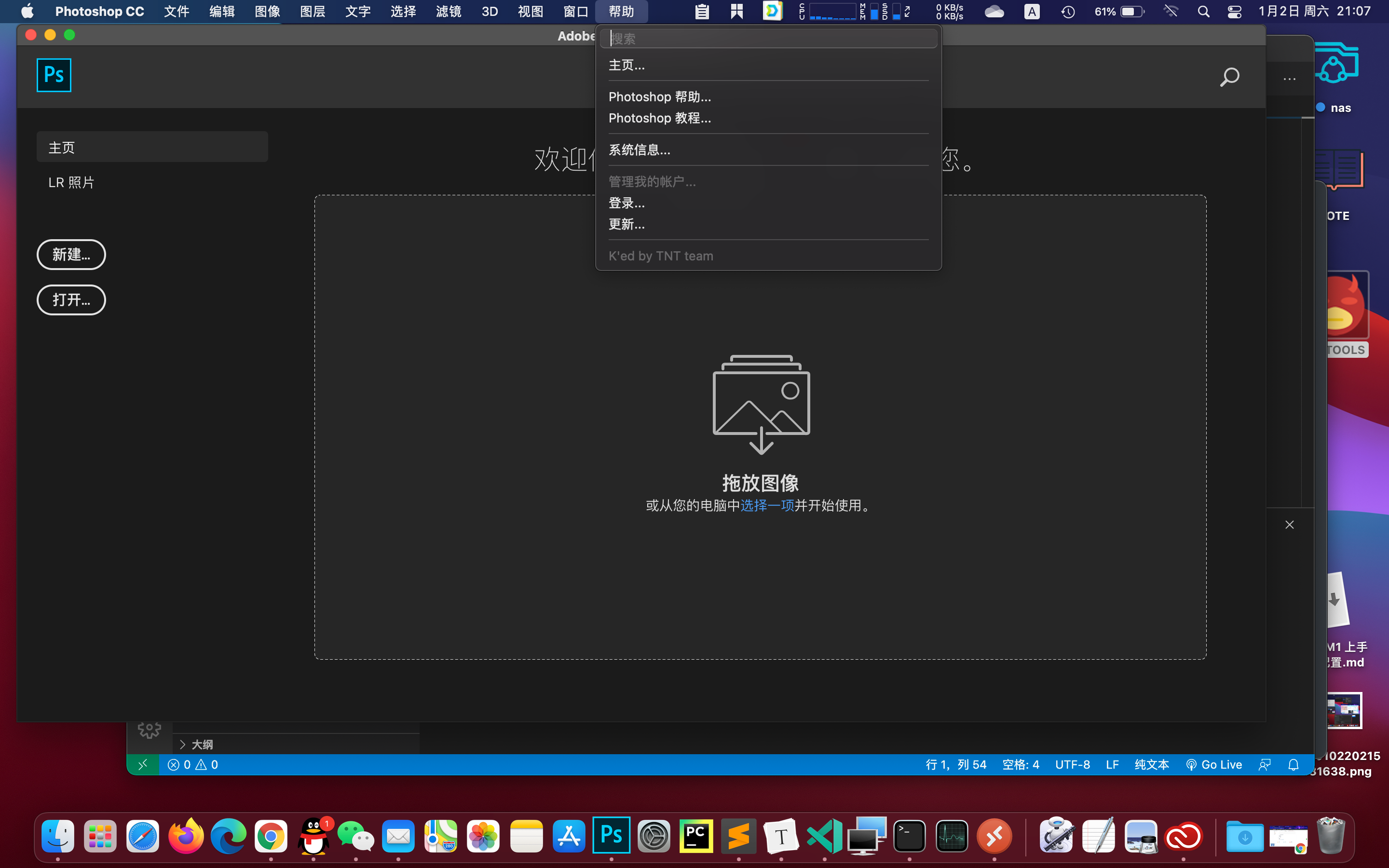Open PyCharm from the Dock

[x=696, y=836]
